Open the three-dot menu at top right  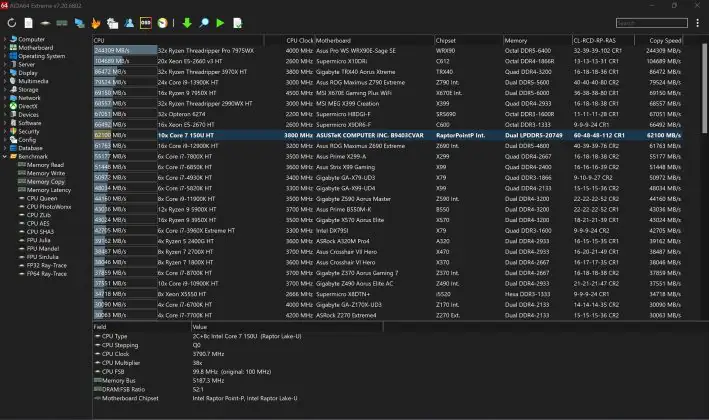(697, 23)
